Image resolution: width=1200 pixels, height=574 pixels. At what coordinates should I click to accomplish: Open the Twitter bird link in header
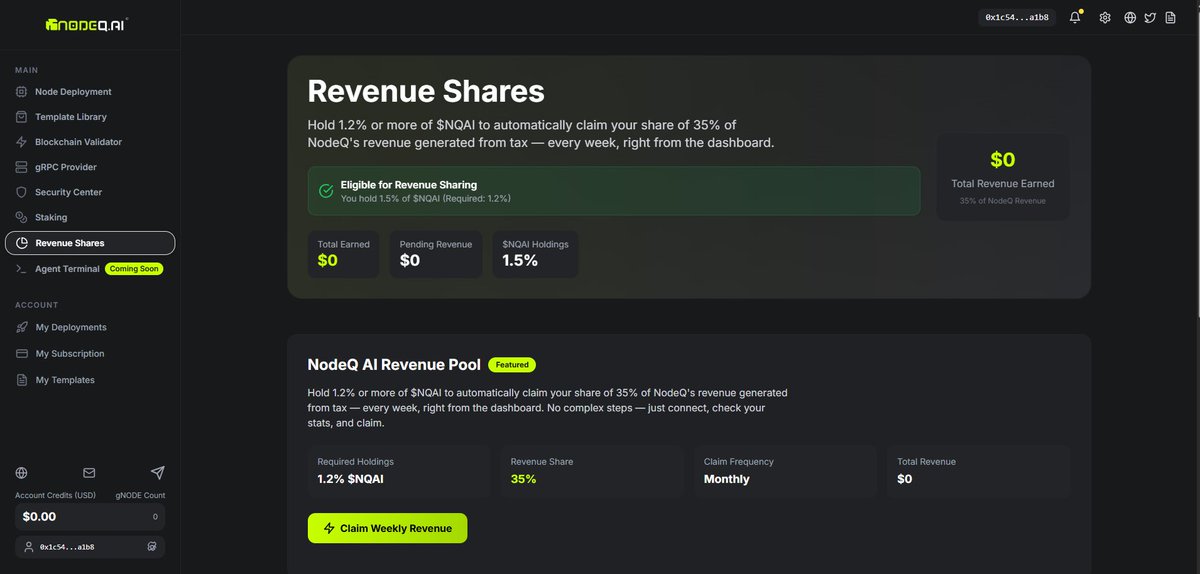[x=1150, y=17]
